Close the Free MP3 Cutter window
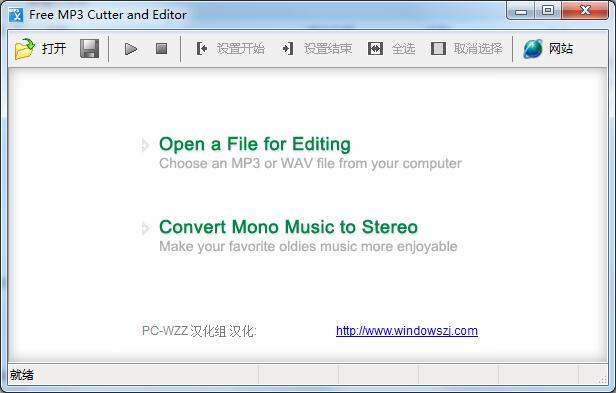 point(585,11)
